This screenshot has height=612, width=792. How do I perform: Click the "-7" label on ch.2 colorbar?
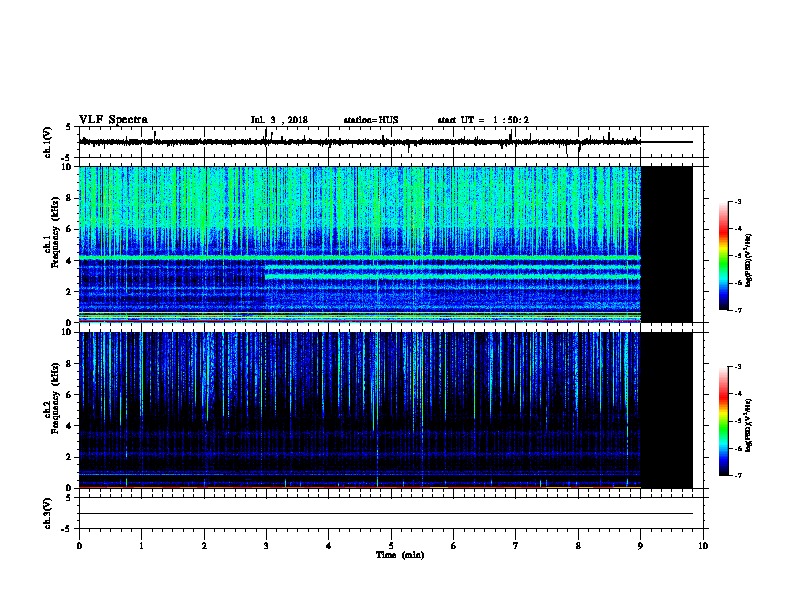[x=737, y=476]
